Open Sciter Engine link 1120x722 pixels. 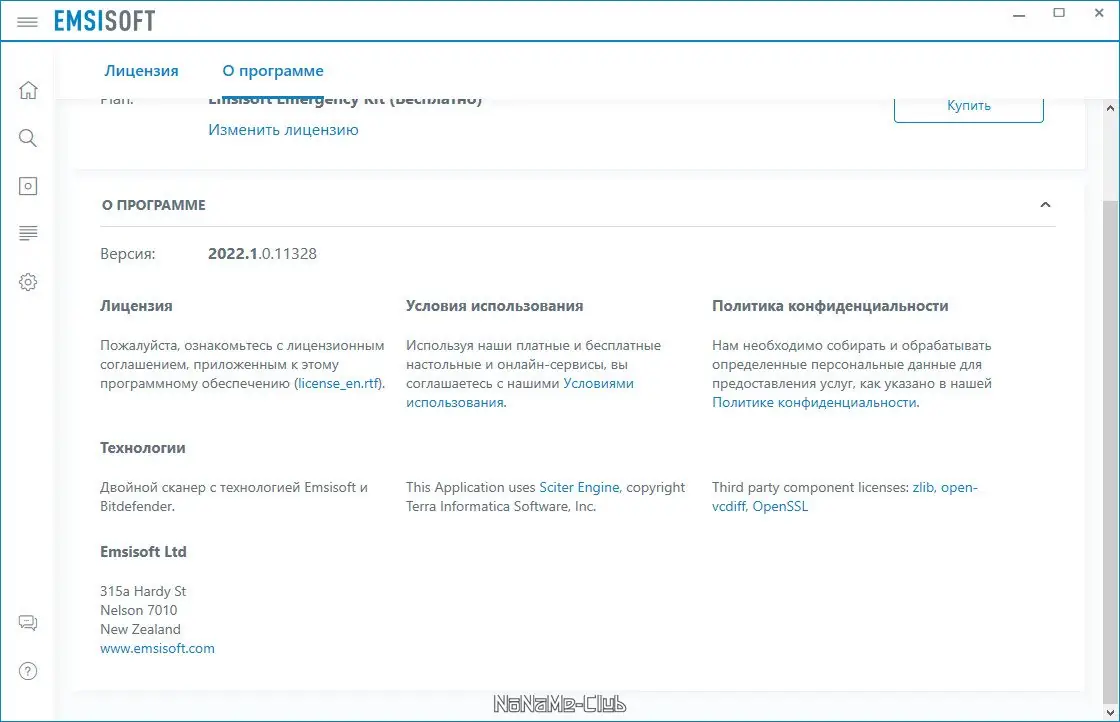(579, 487)
